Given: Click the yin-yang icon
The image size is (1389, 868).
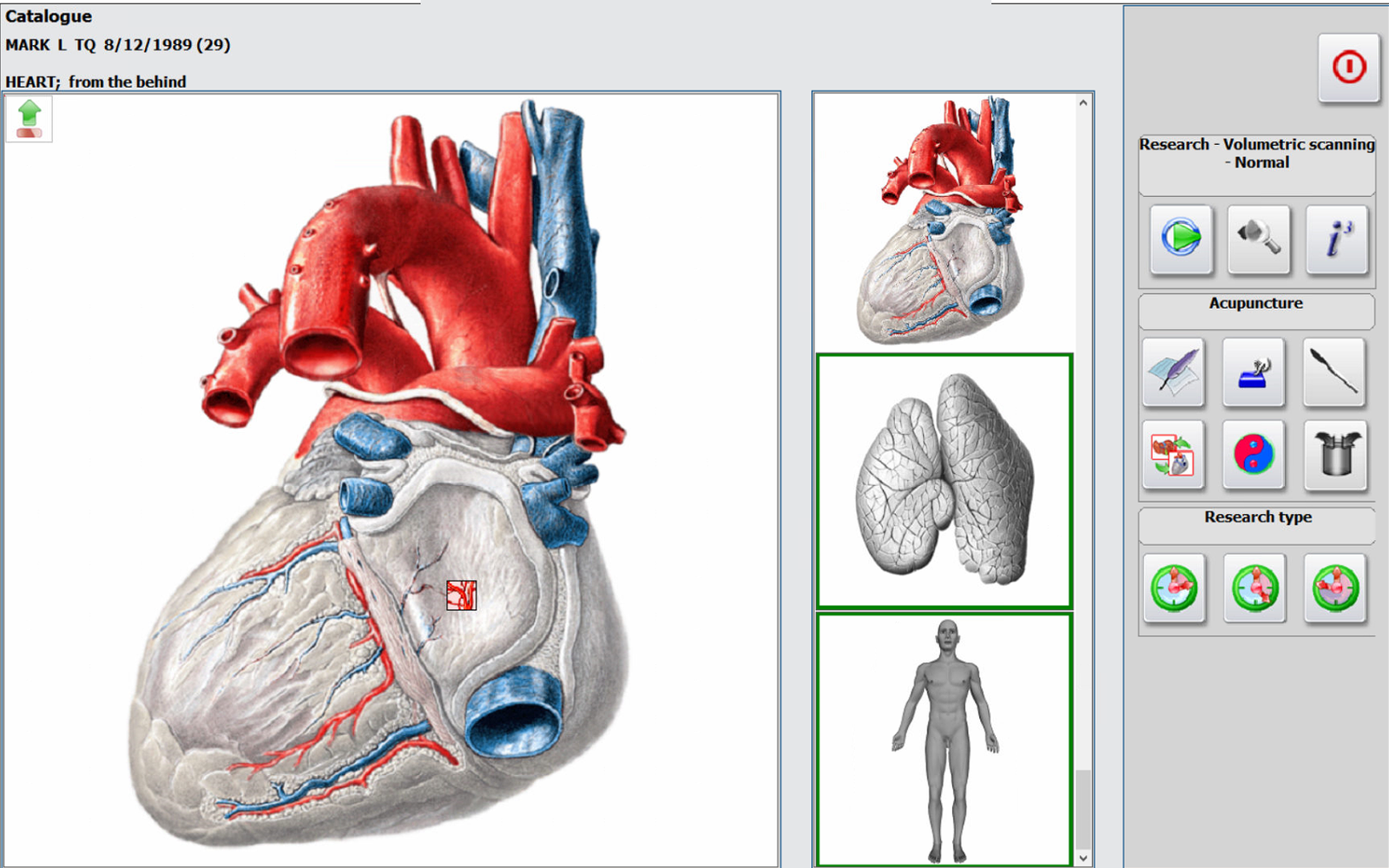Looking at the screenshot, I should 1254,455.
